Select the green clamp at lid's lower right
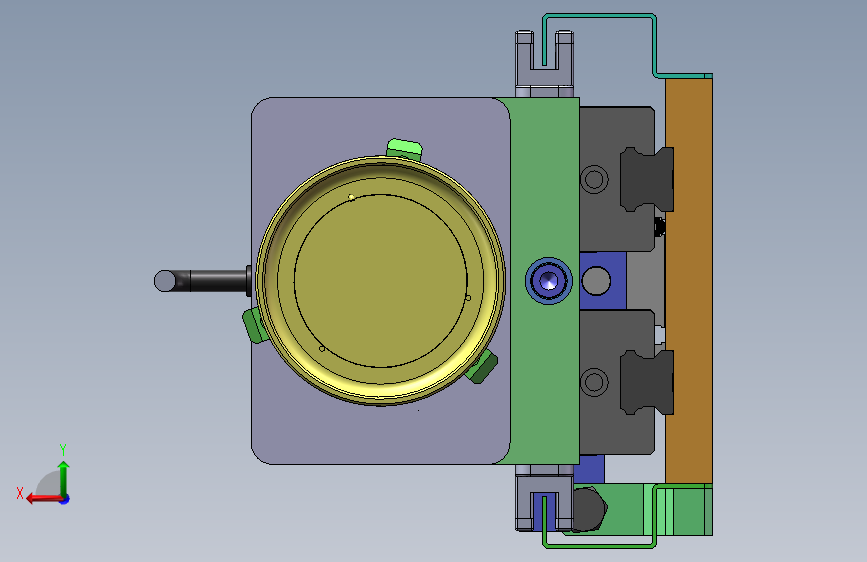Screen dimensions: 867x562 pos(482,366)
